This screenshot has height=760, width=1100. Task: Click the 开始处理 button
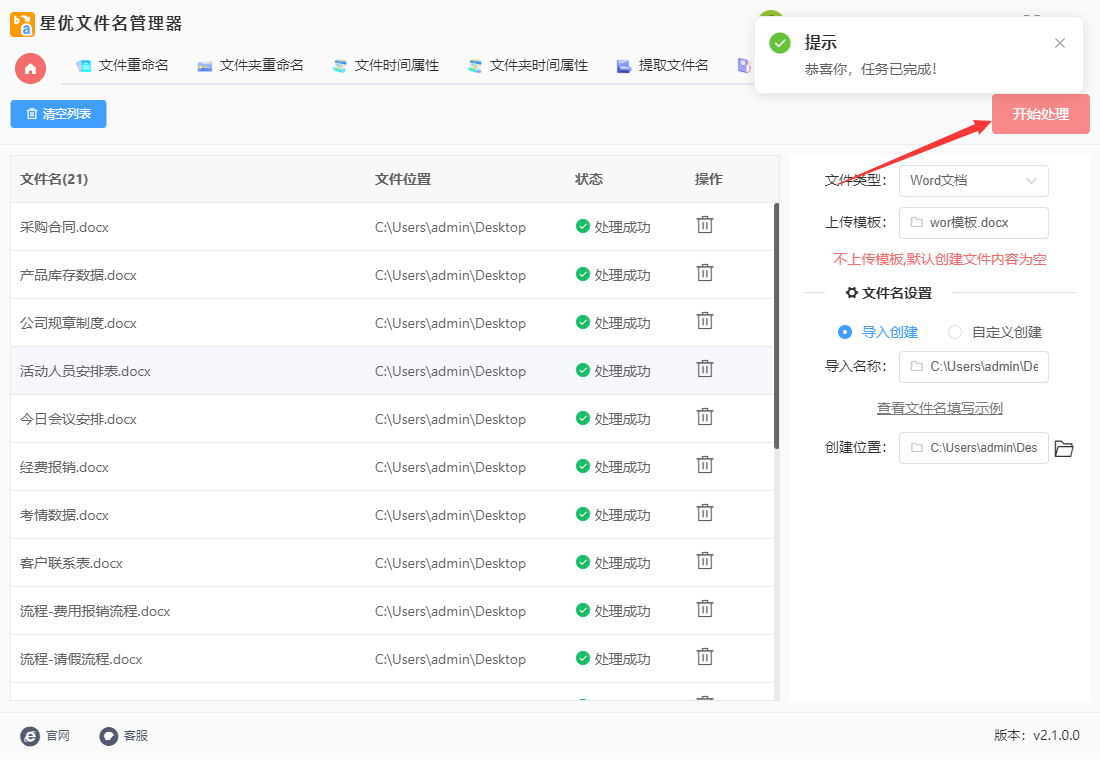click(x=1040, y=114)
